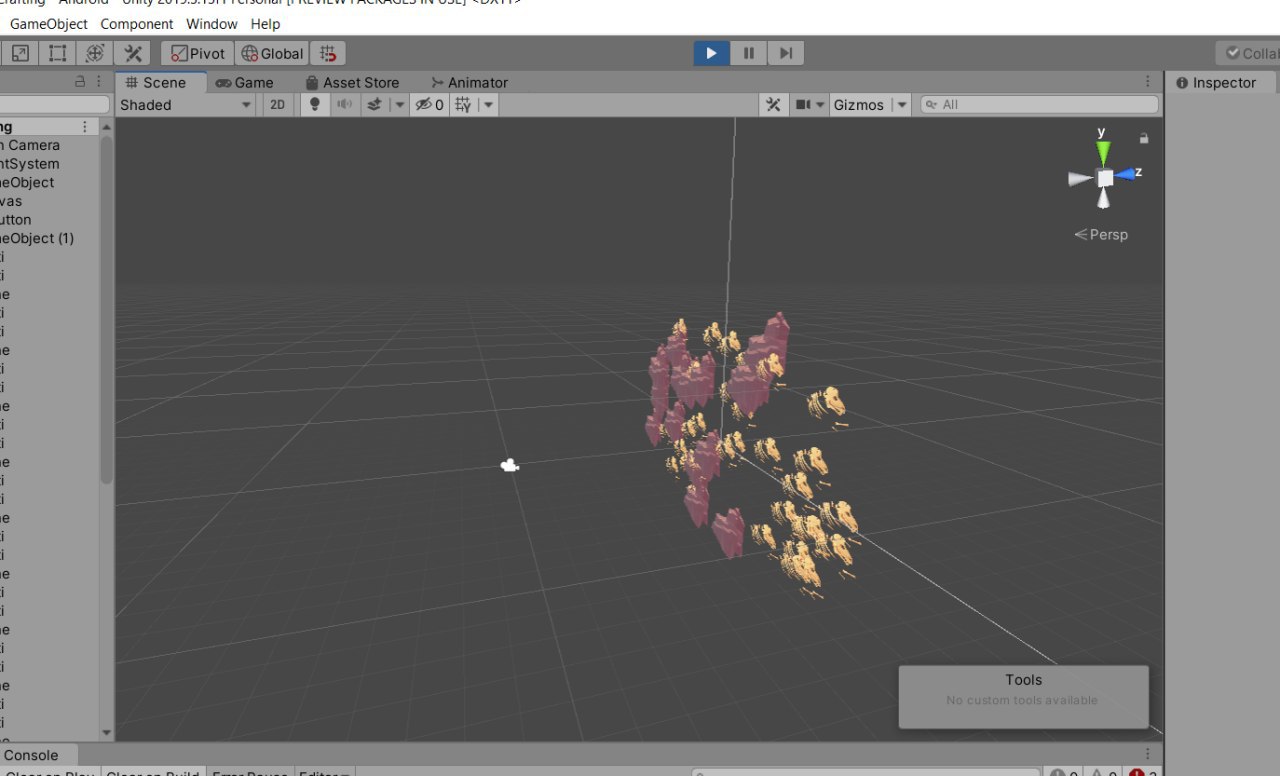The width and height of the screenshot is (1280, 776).
Task: Open the Hierarchy panel three-dot menu
Action: [x=99, y=82]
